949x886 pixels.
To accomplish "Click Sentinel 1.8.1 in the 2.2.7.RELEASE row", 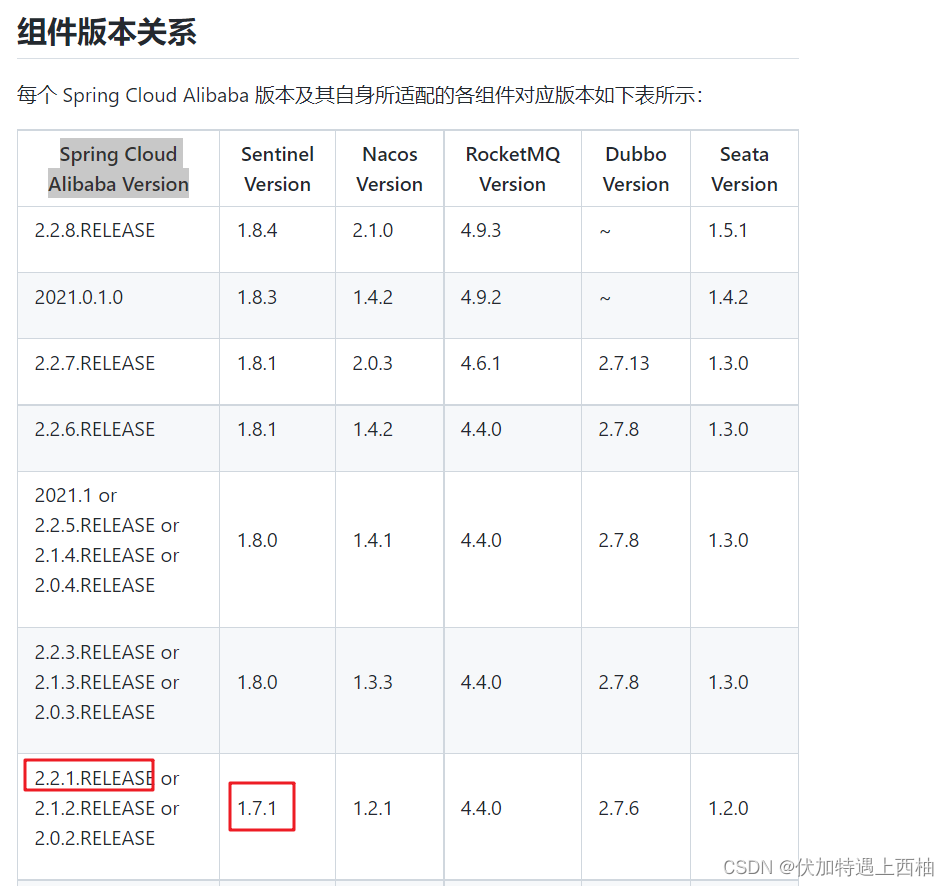I will [x=257, y=364].
